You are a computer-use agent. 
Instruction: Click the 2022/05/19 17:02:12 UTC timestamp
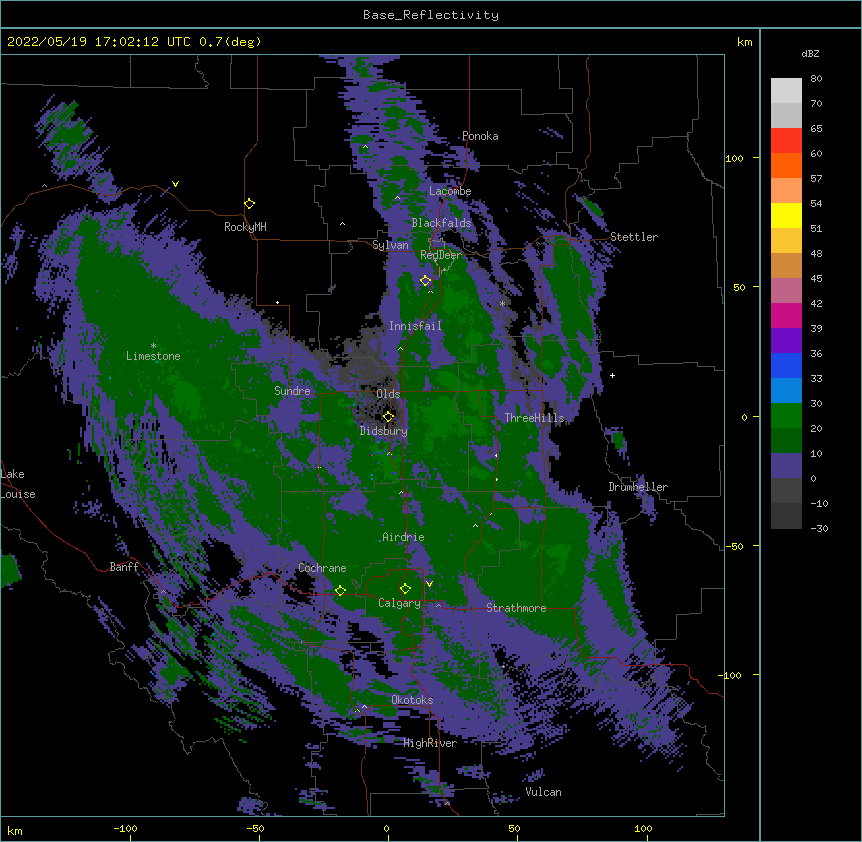point(98,42)
